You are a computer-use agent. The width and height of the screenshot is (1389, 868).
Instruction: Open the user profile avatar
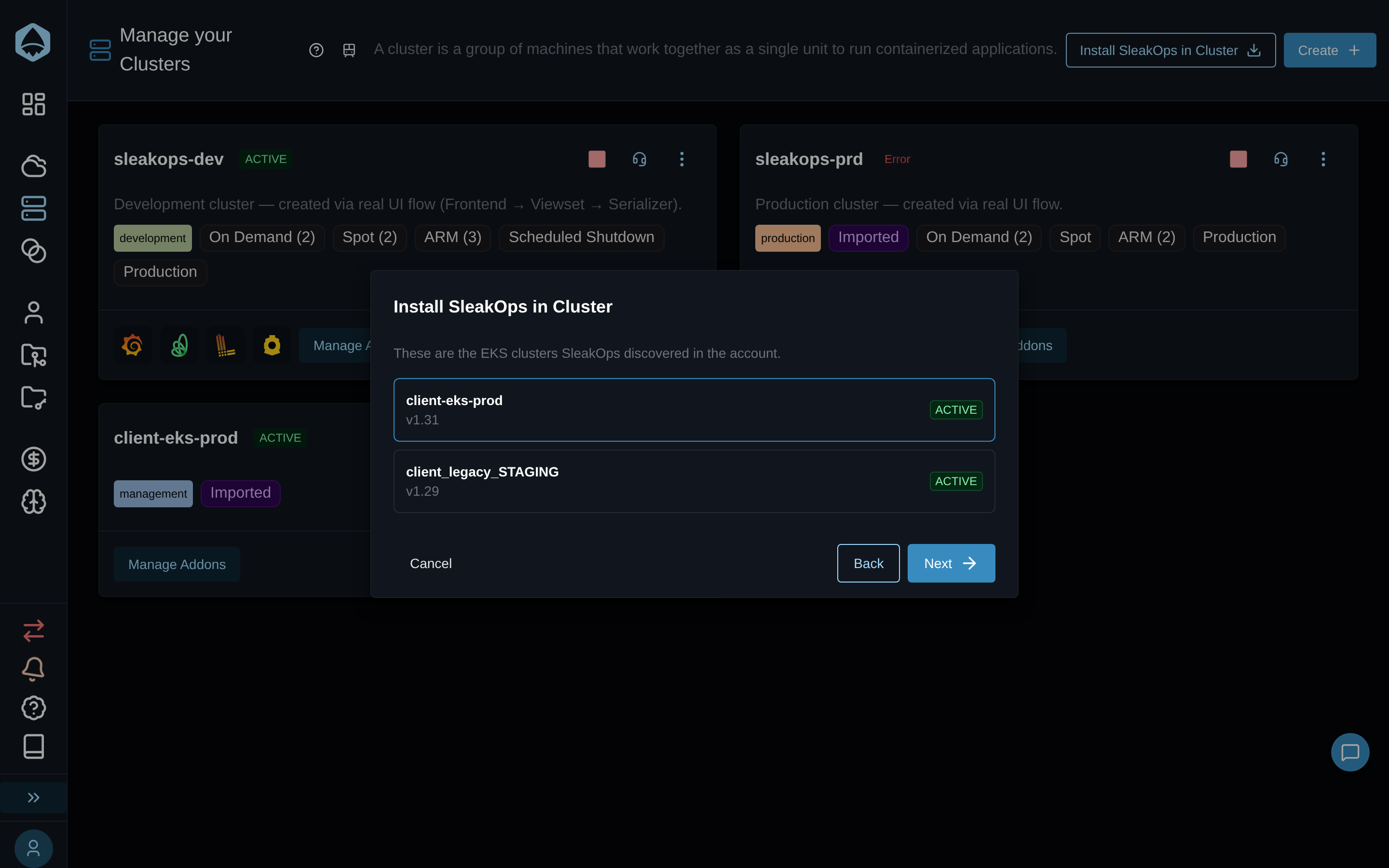tap(33, 849)
